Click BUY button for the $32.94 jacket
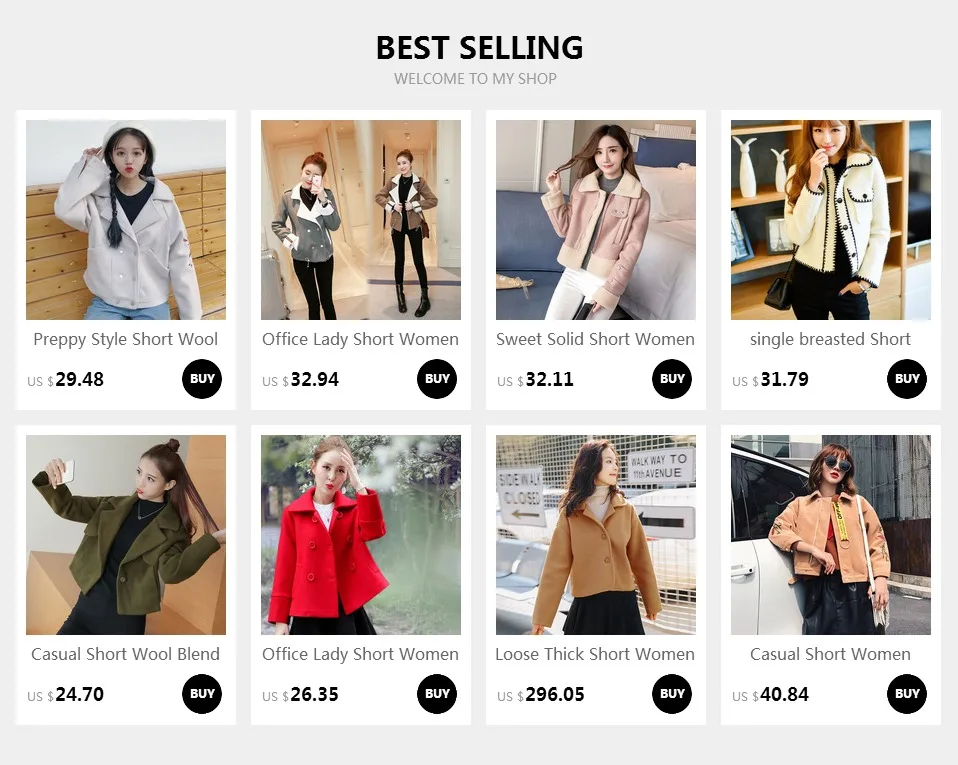The width and height of the screenshot is (958, 765). coord(437,379)
